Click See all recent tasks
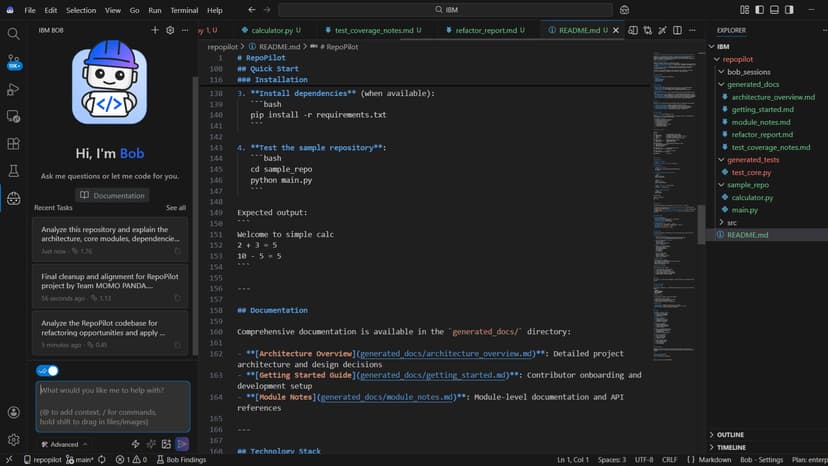Image resolution: width=828 pixels, height=466 pixels. coord(176,208)
